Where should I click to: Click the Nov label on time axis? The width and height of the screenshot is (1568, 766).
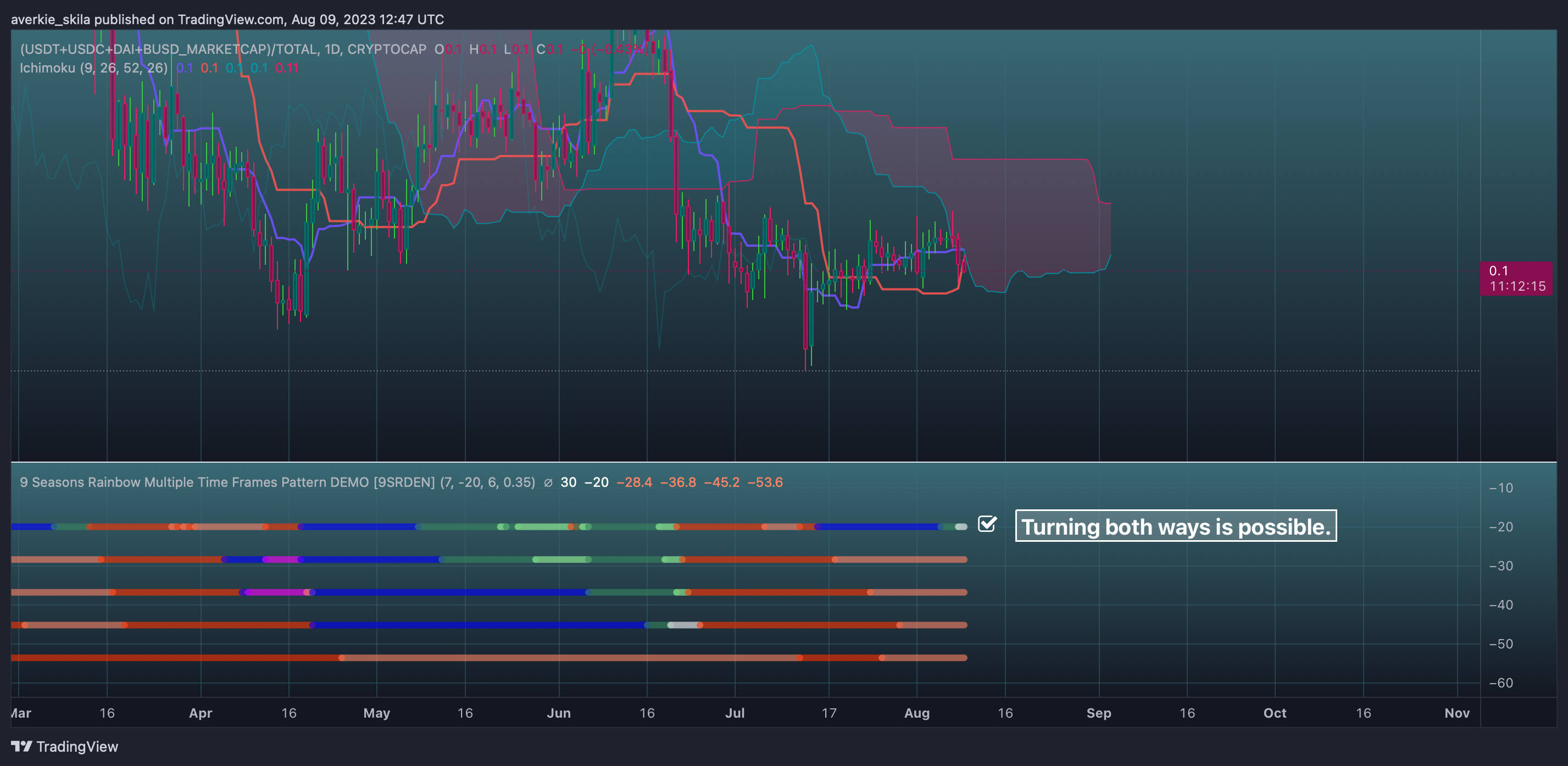point(1456,712)
